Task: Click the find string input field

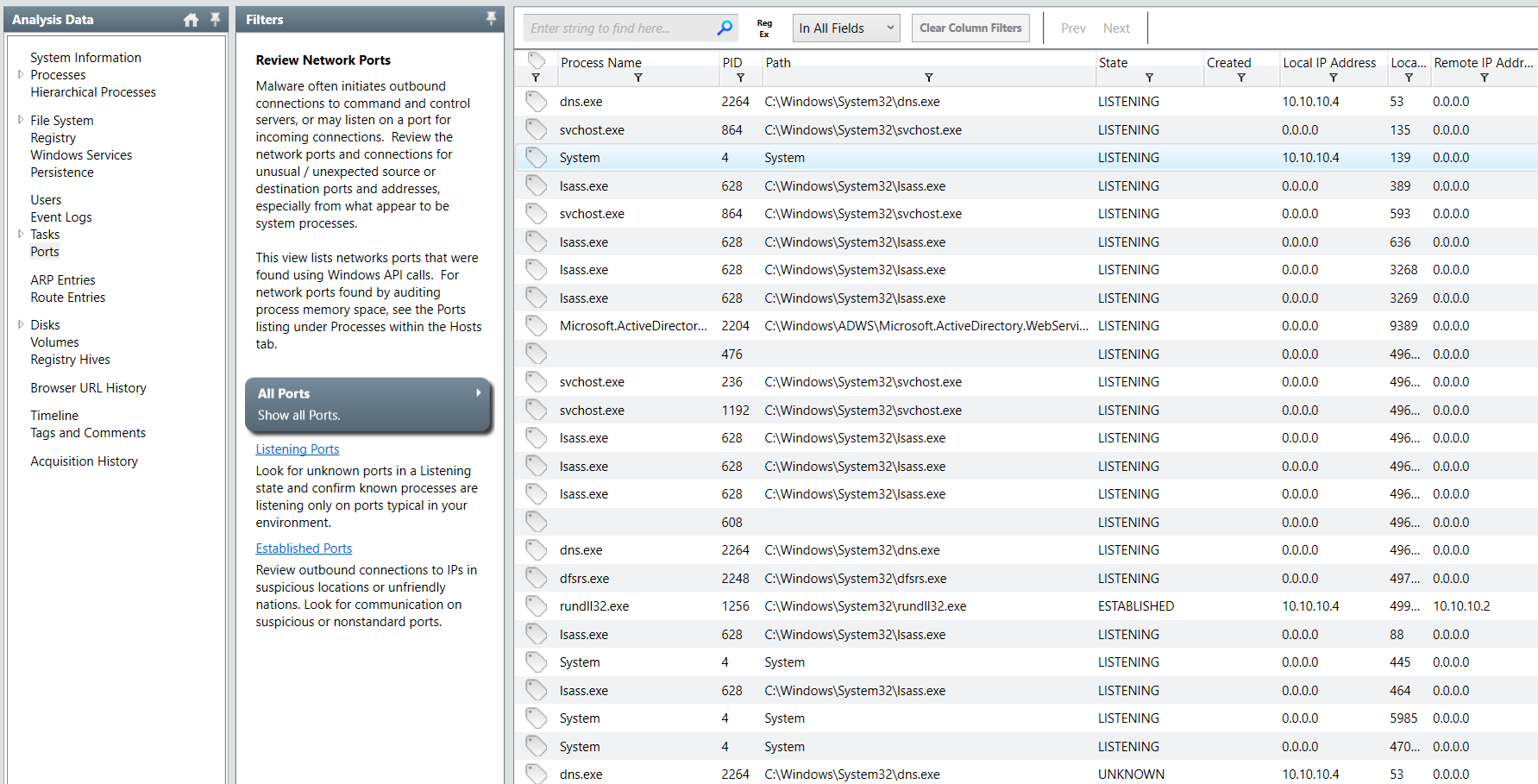Action: pos(619,28)
